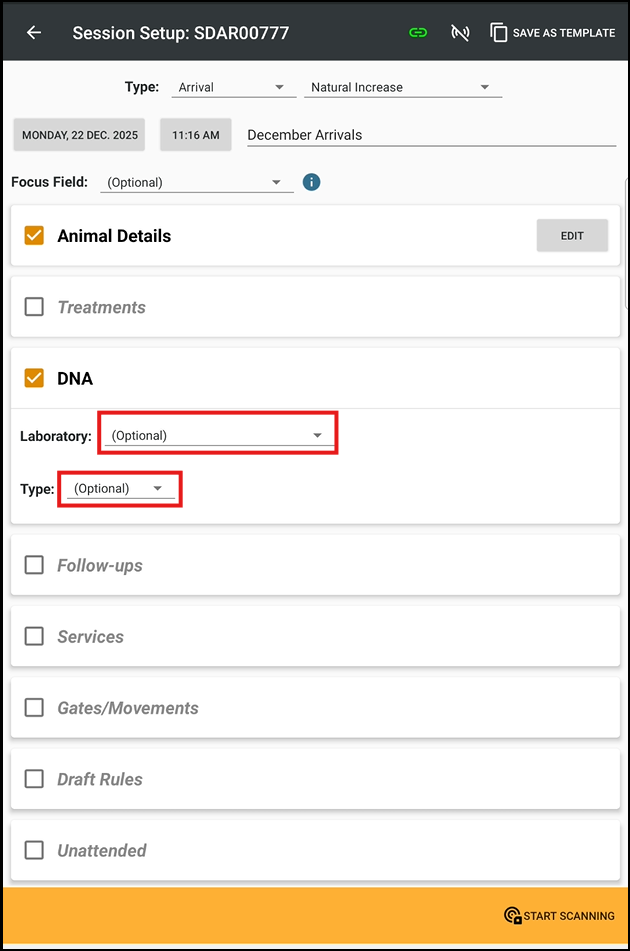
Task: Click the 11:16 AM time button
Action: (196, 135)
